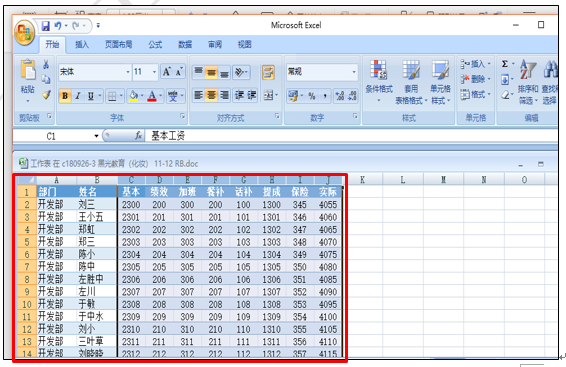Apply the red font color
The image size is (566, 367).
coord(152,96)
